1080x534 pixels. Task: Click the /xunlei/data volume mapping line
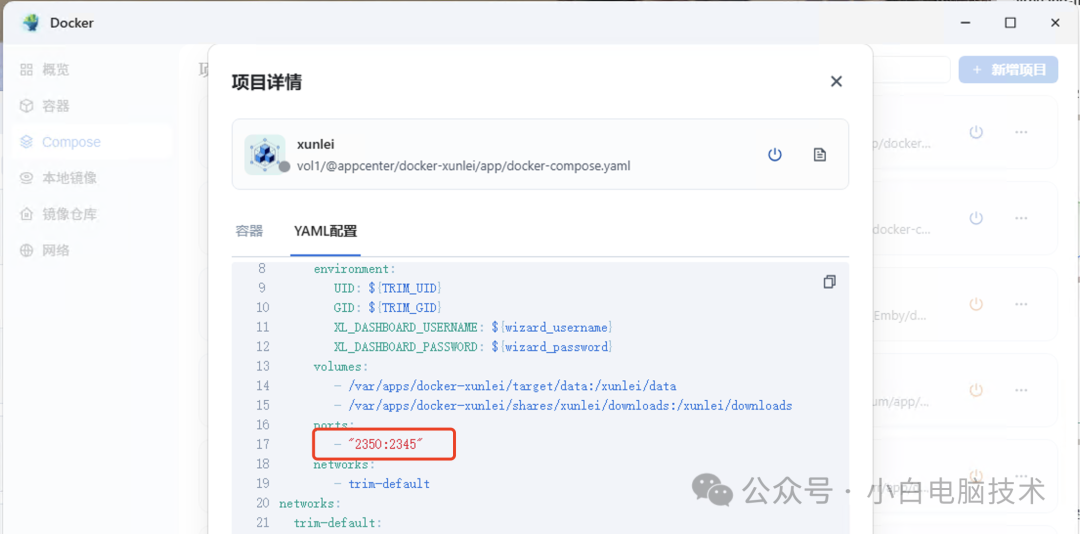[x=505, y=386]
